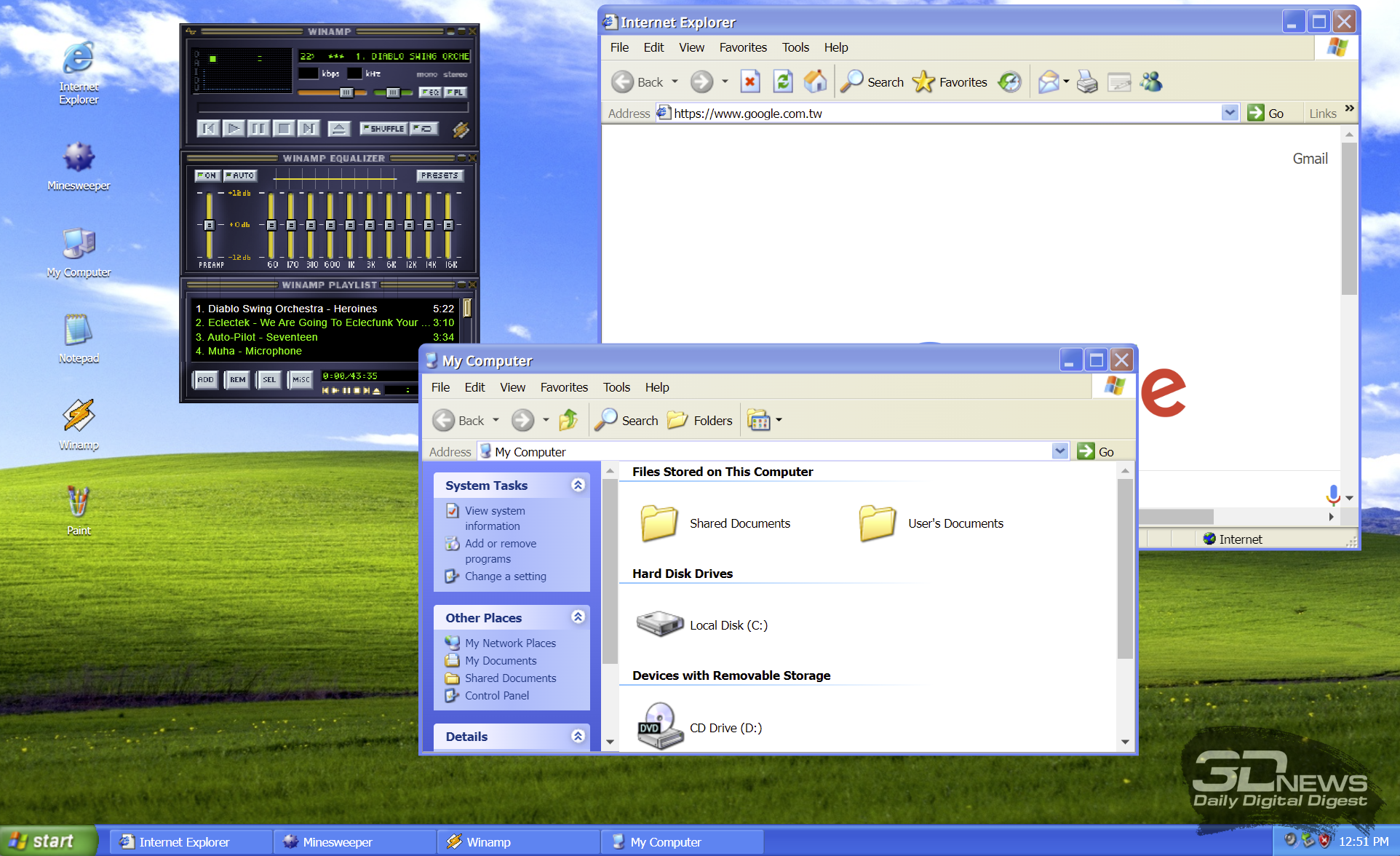Image resolution: width=1400 pixels, height=856 pixels.
Task: Toggle Winamp Shuffle mode
Action: click(383, 129)
